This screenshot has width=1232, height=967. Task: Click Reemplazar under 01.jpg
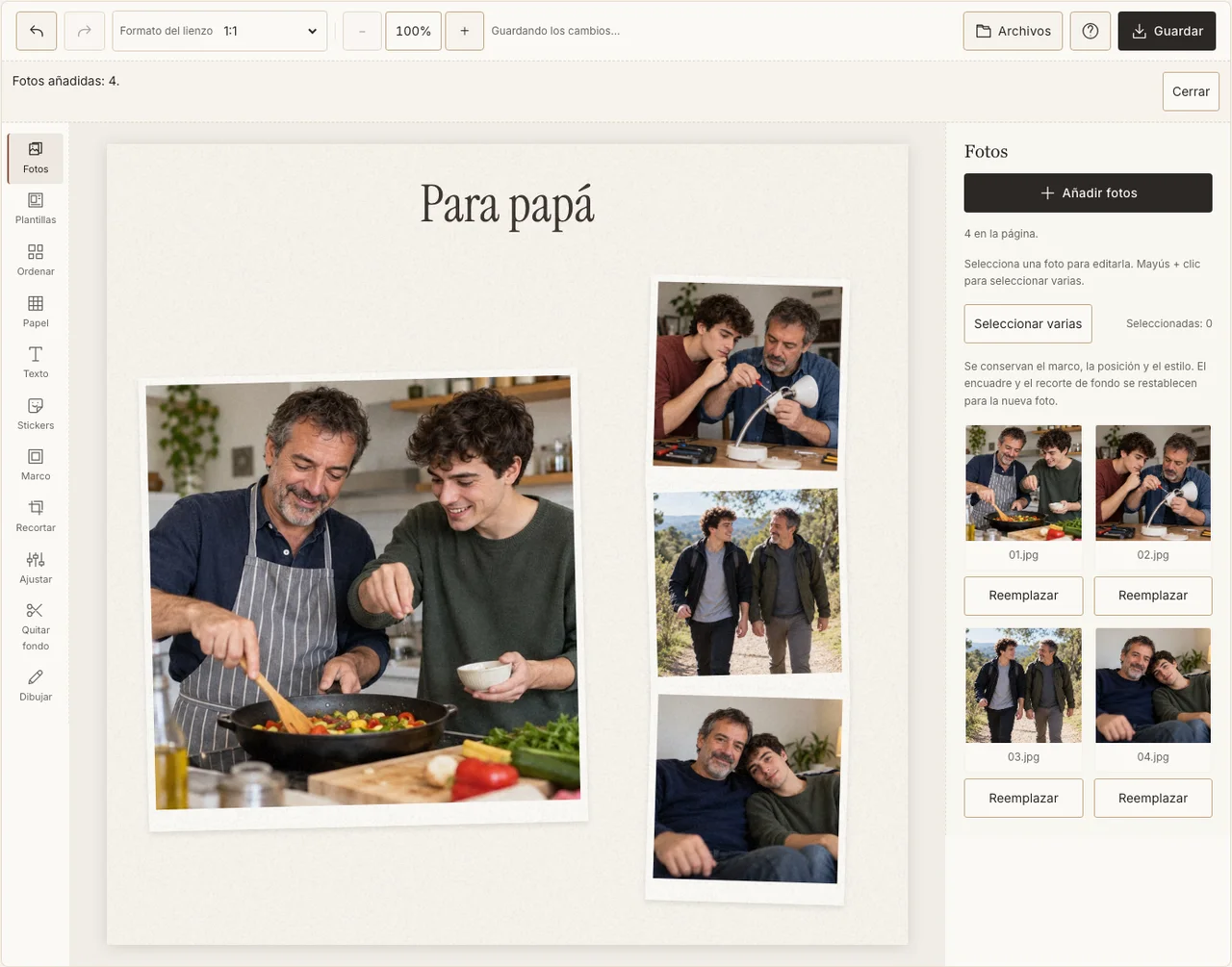pos(1023,596)
